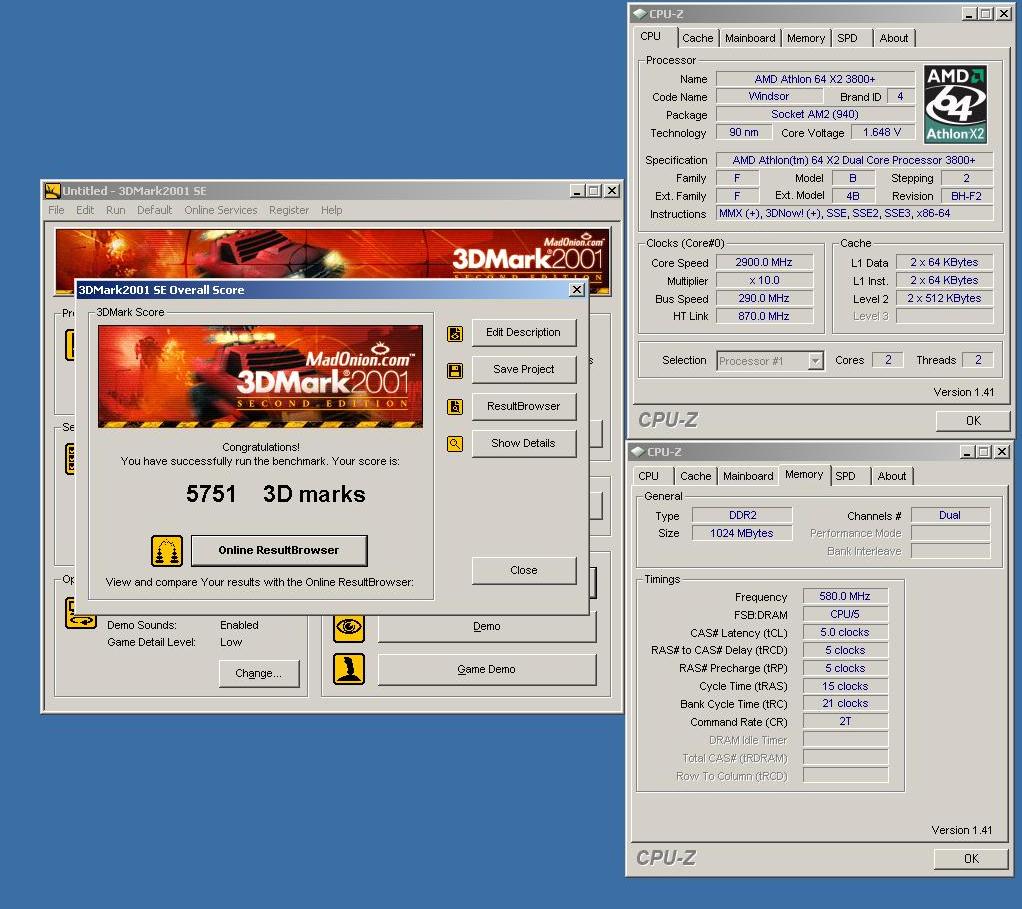The image size is (1022, 909).
Task: Click the ResultBrowser document icon
Action: 455,407
